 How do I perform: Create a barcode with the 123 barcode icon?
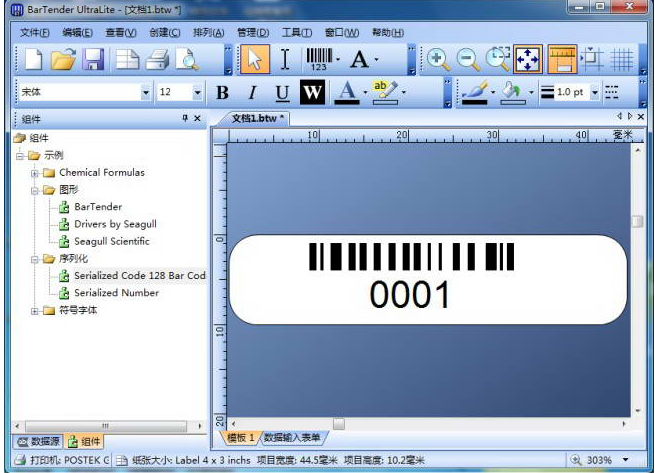click(320, 59)
